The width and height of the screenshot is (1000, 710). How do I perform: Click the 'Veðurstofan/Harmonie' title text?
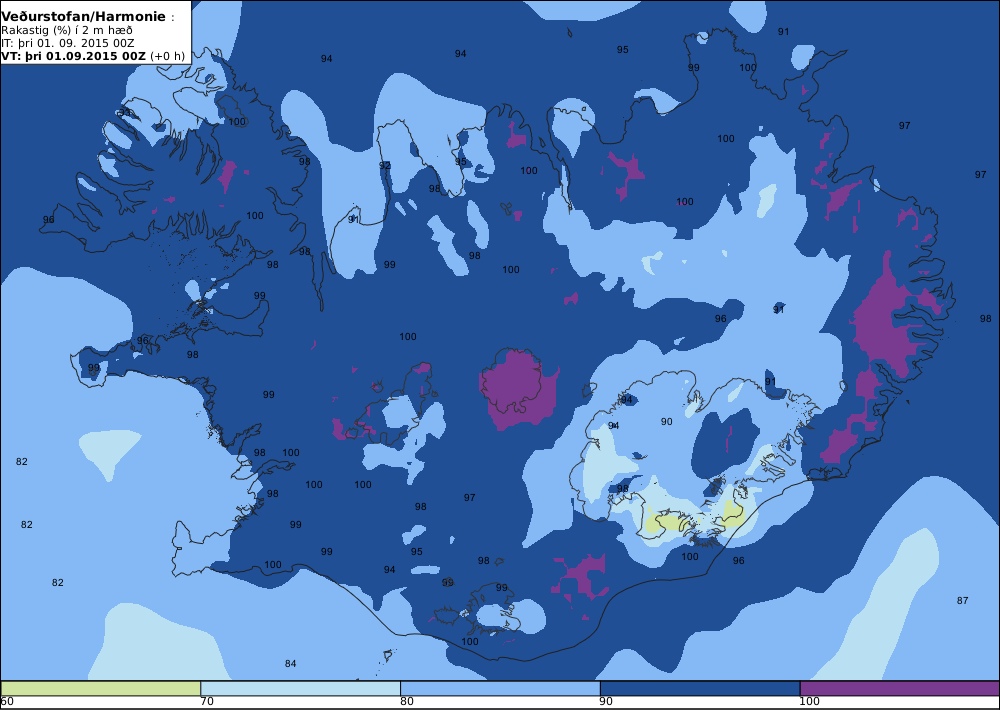click(84, 17)
